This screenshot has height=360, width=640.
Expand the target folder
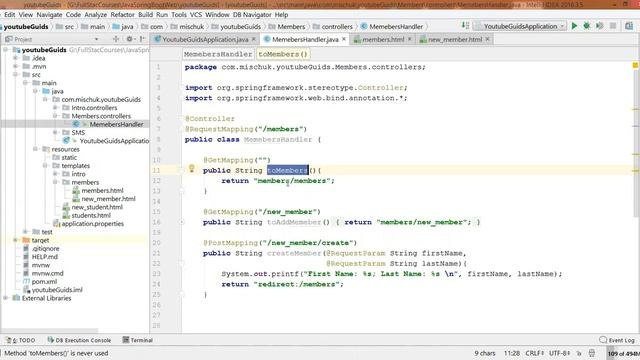(x=16, y=240)
